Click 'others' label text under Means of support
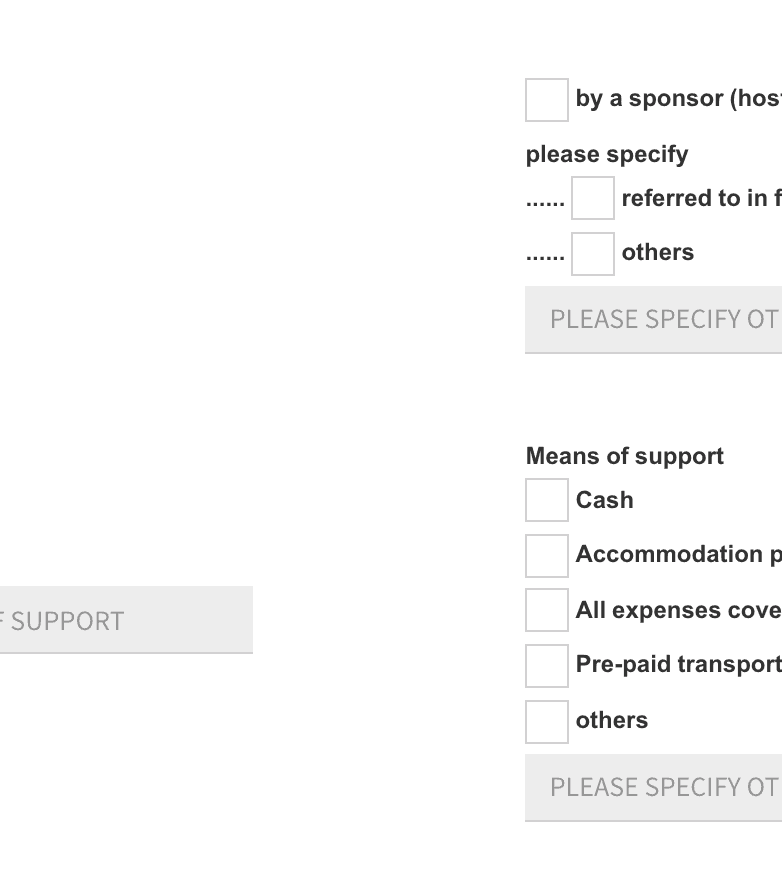 [612, 720]
